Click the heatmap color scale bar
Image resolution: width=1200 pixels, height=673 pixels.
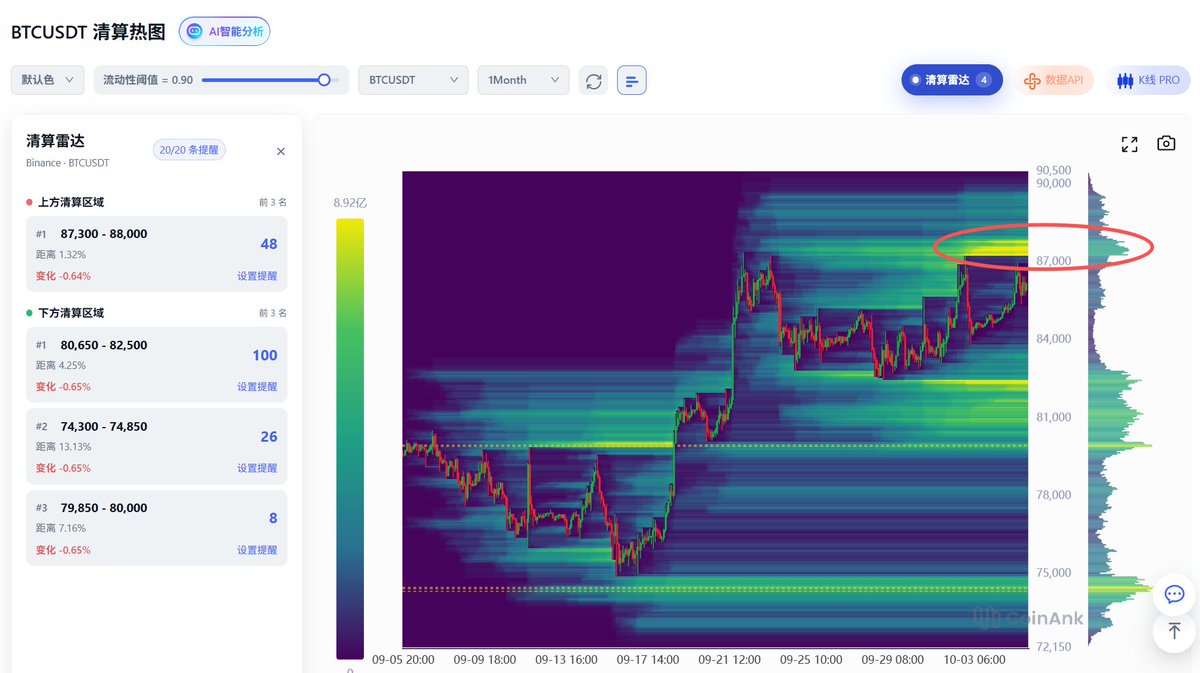[x=350, y=439]
